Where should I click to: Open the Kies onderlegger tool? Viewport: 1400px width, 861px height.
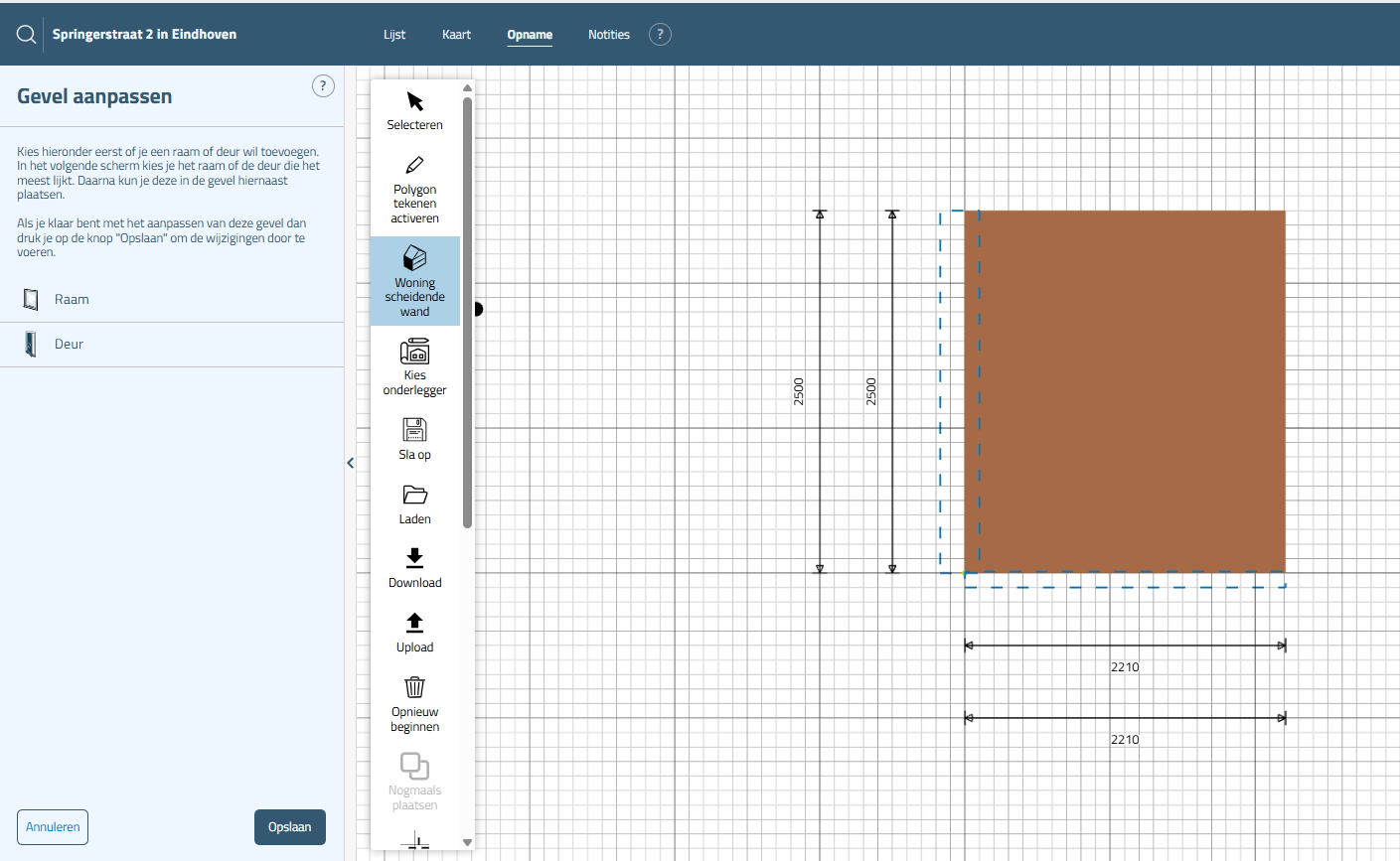(415, 352)
